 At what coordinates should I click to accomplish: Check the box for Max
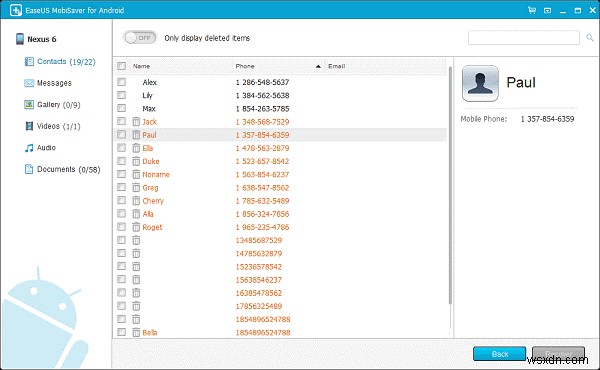(121, 108)
